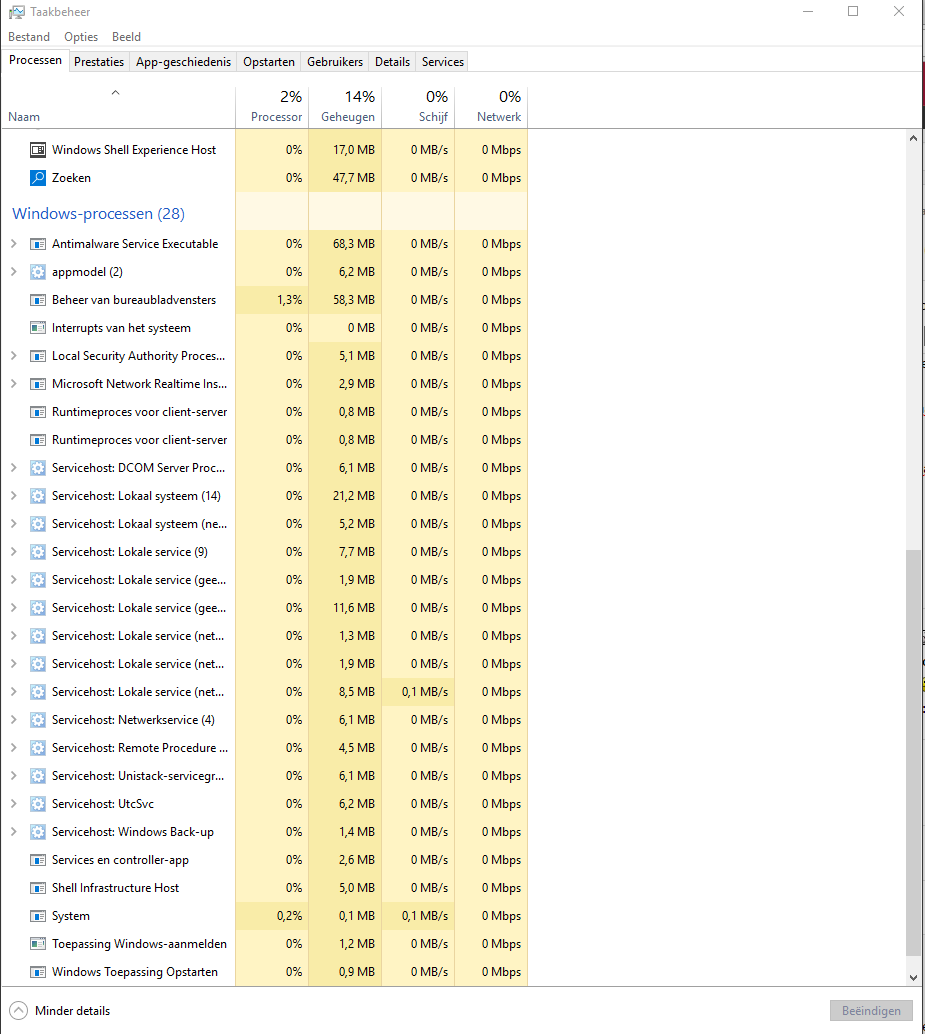Viewport: 925px width, 1034px height.
Task: Expand the appmodel (2) group
Action: [x=14, y=272]
